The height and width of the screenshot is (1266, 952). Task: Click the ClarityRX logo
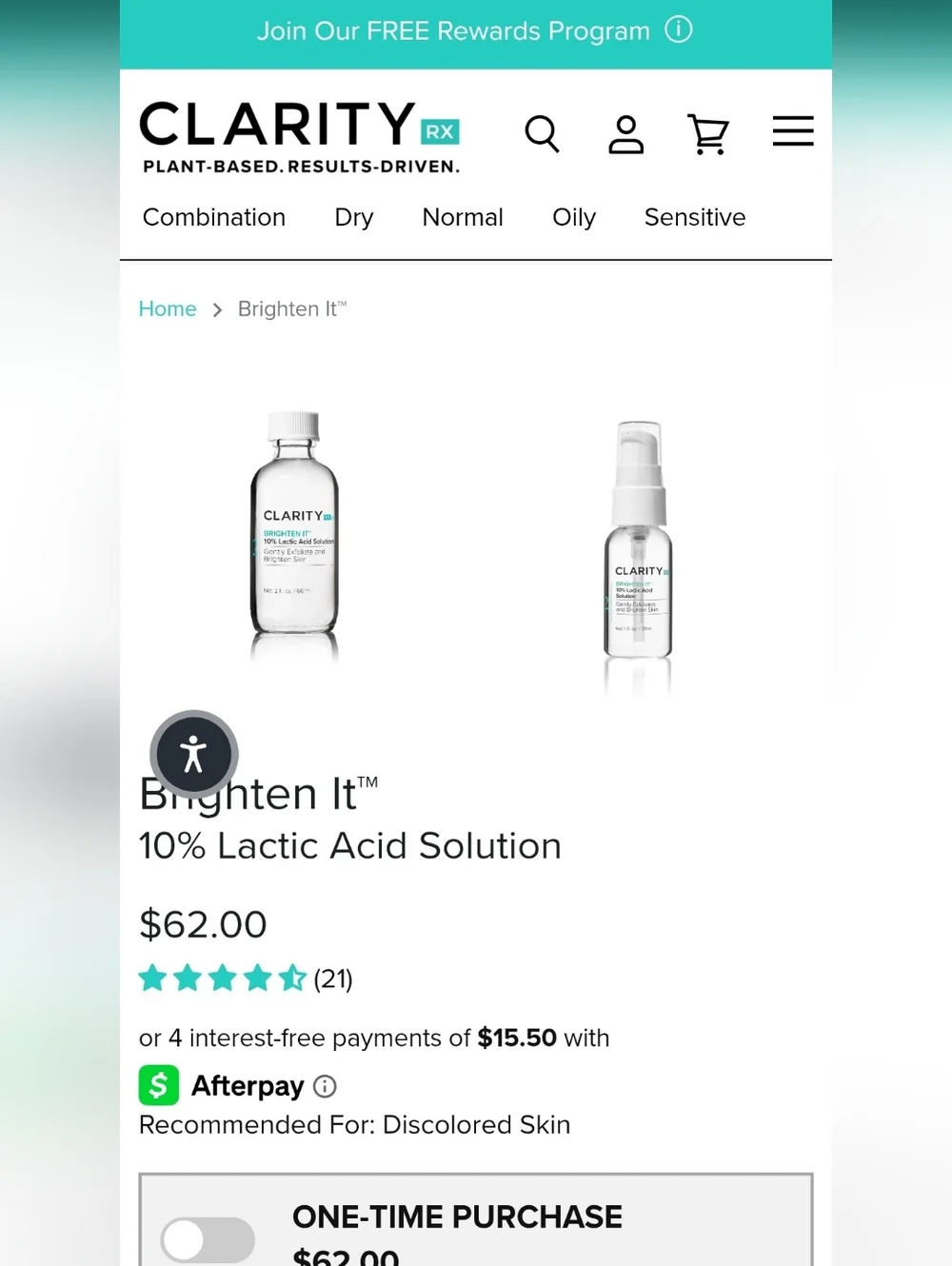pos(300,137)
